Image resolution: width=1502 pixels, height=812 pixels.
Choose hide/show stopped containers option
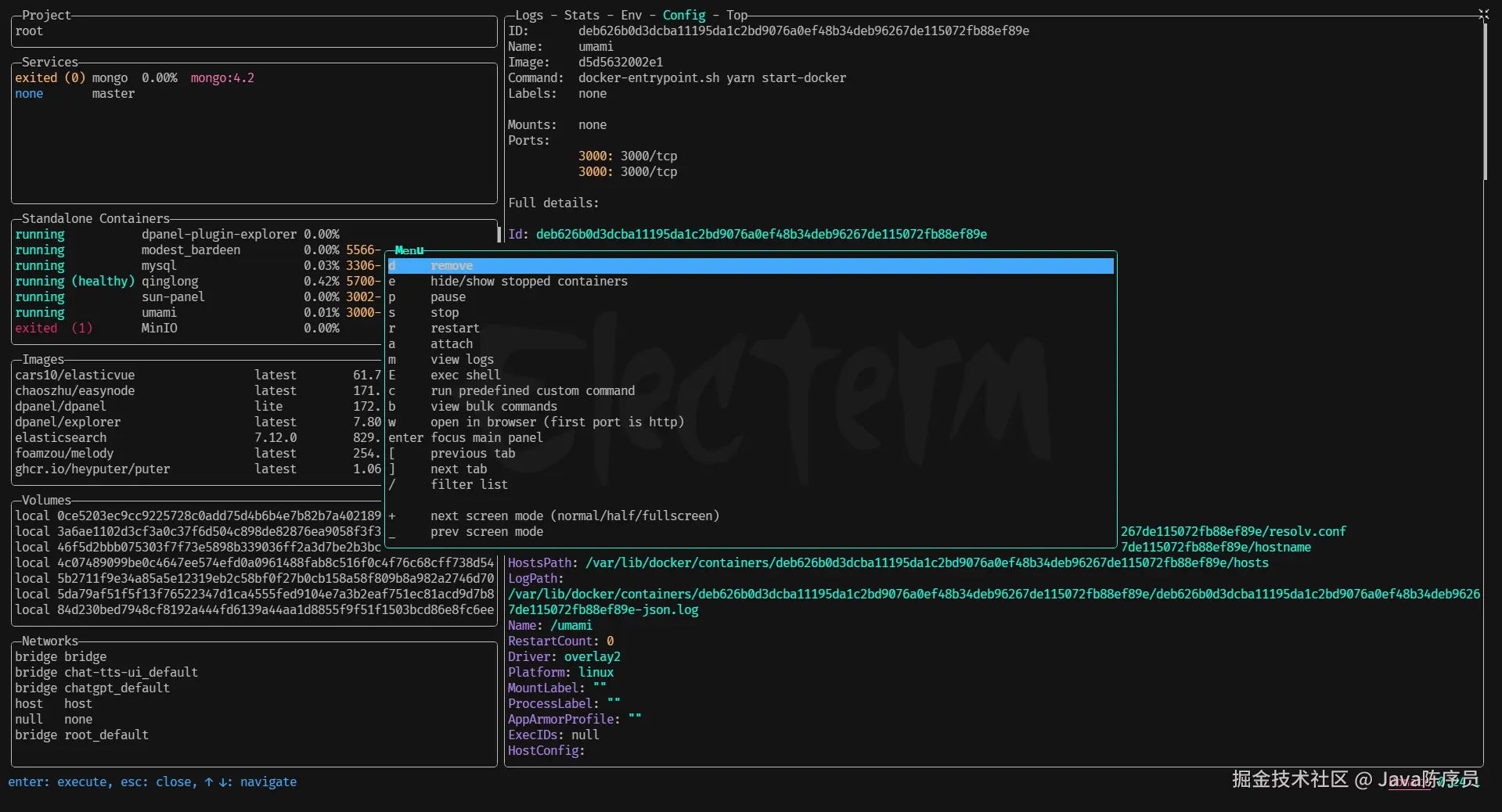pos(528,282)
